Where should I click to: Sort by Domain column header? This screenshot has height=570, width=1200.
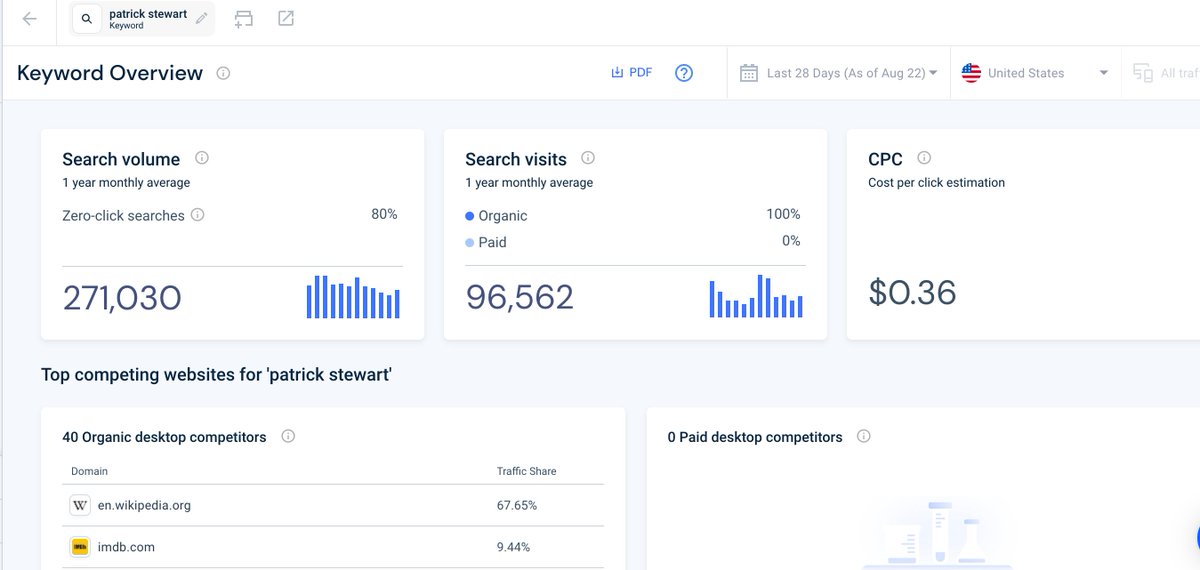(x=89, y=471)
